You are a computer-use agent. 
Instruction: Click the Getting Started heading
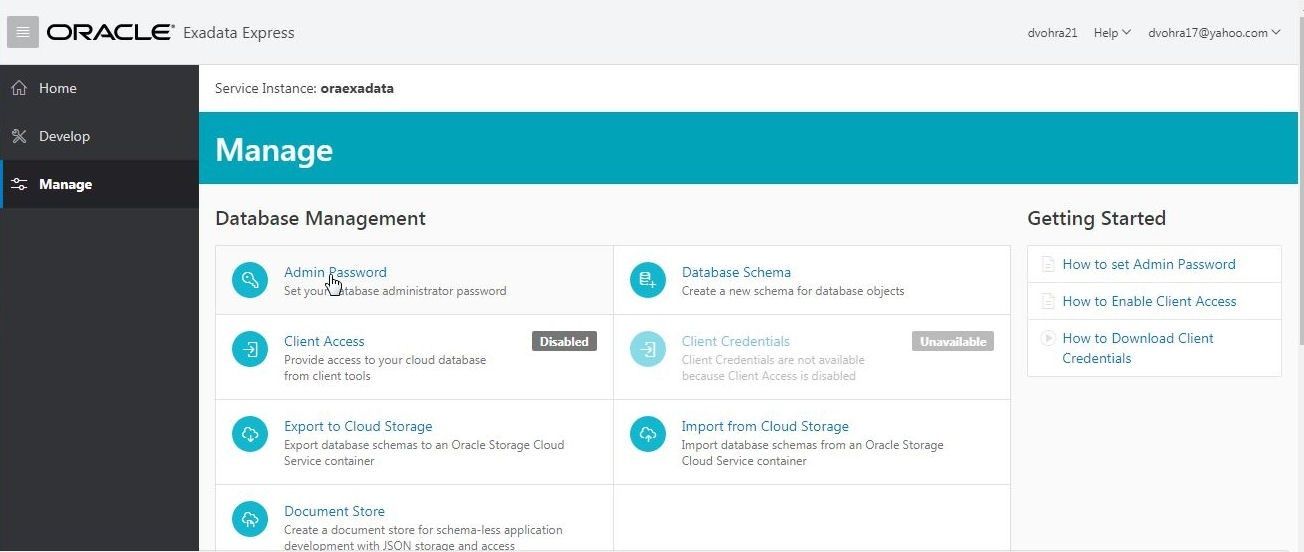[x=1096, y=218]
